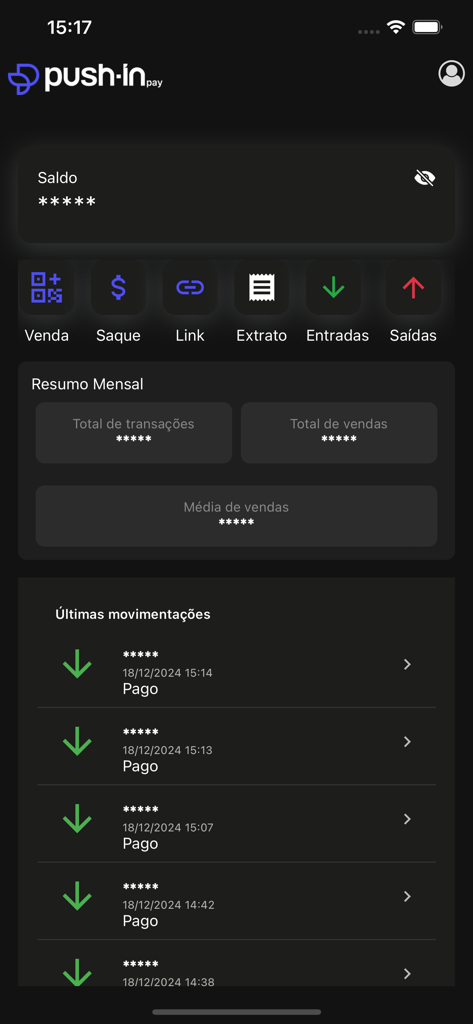The image size is (473, 1024).
Task: Expand the 15:07 transaction chevron
Action: click(x=407, y=819)
